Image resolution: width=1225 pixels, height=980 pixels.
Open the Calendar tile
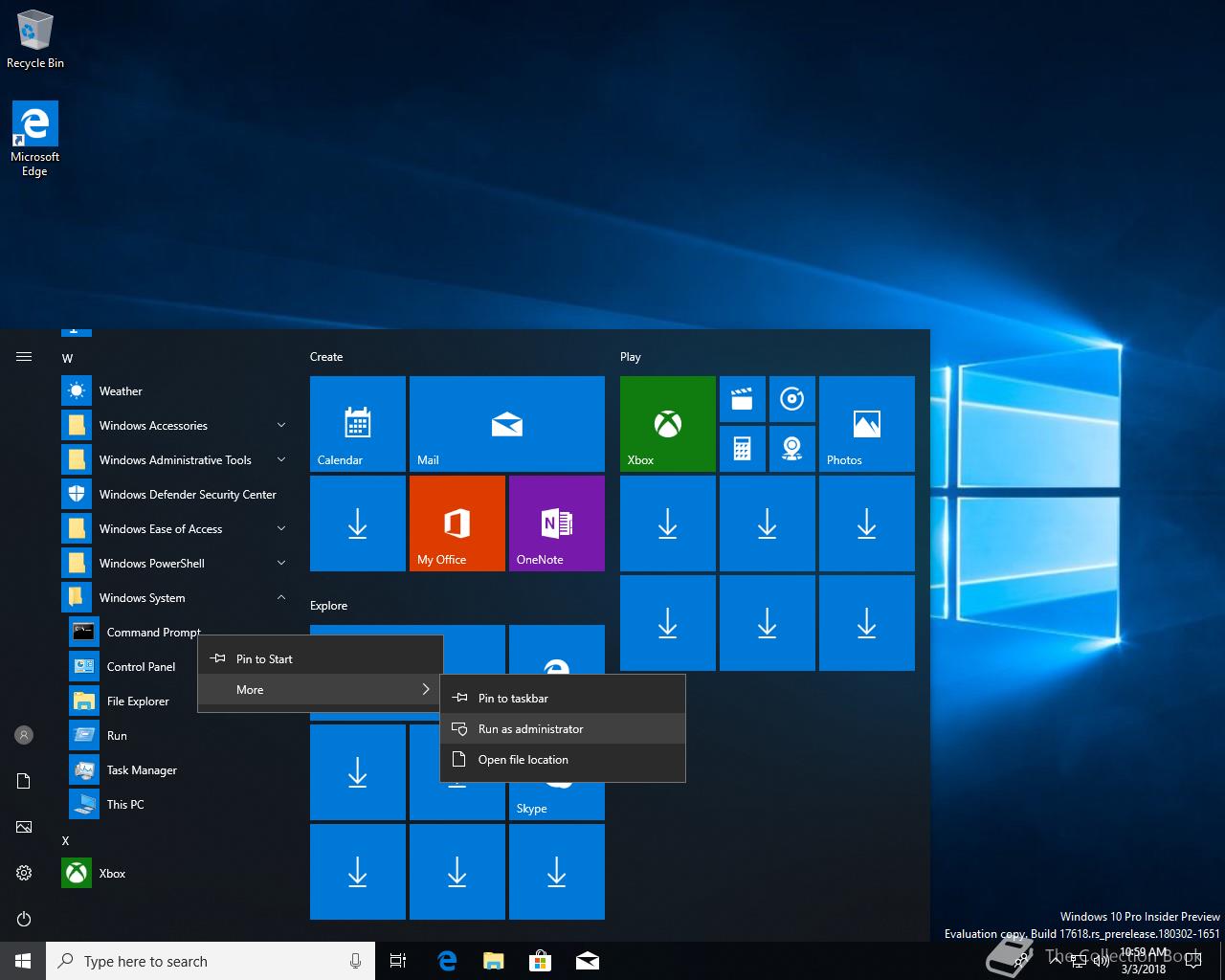tap(358, 424)
